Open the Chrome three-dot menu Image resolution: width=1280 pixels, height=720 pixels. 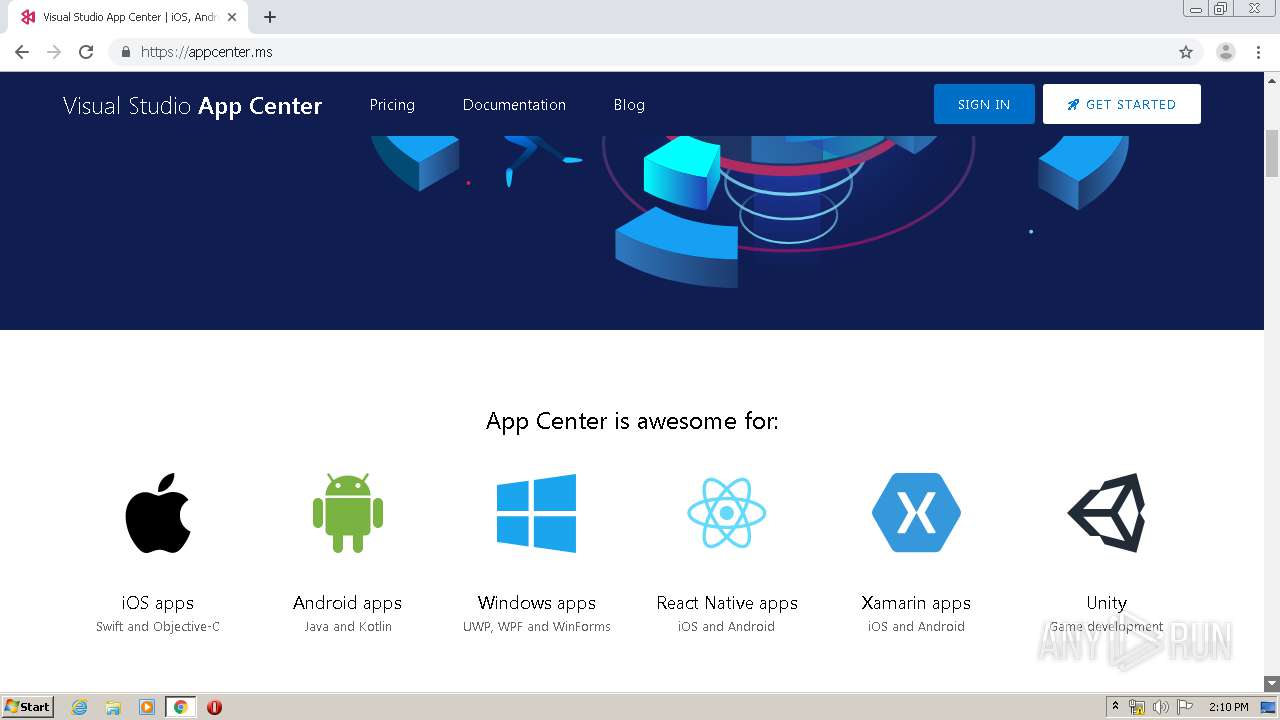[1259, 52]
